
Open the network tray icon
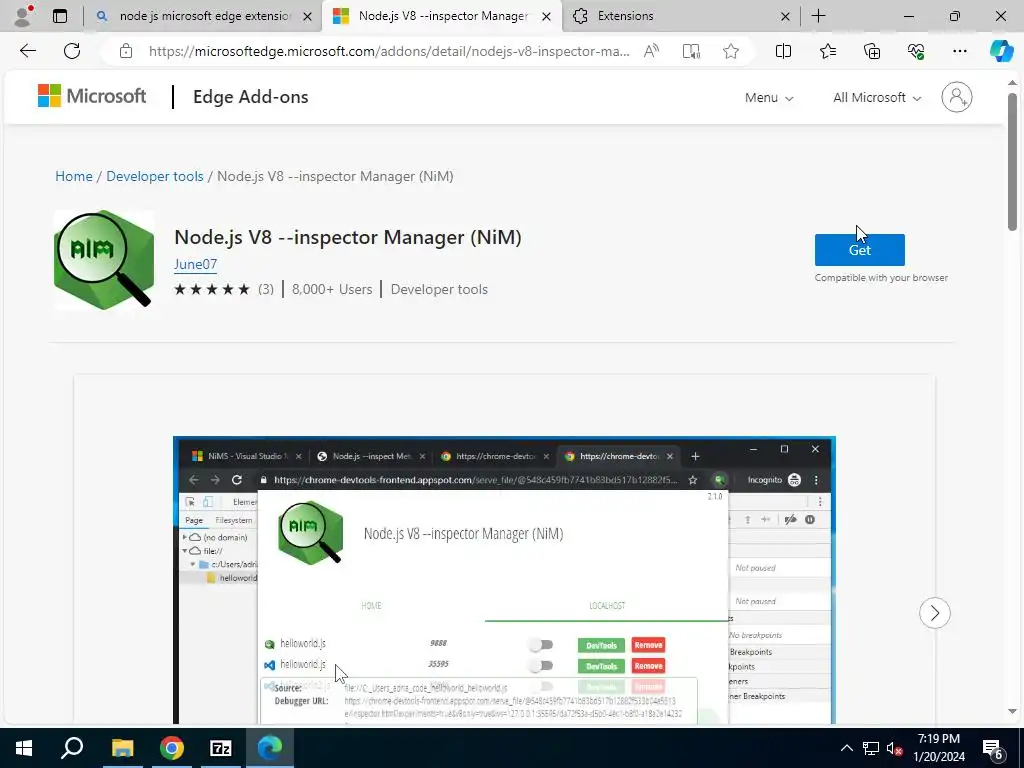pyautogui.click(x=871, y=748)
